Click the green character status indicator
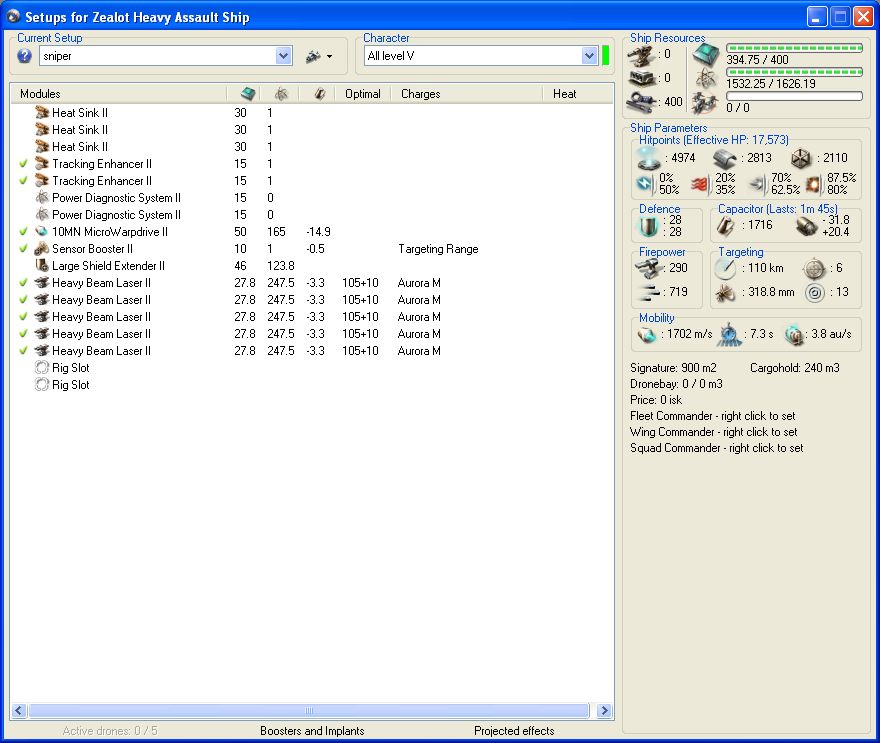Viewport: 880px width, 743px height. (606, 56)
